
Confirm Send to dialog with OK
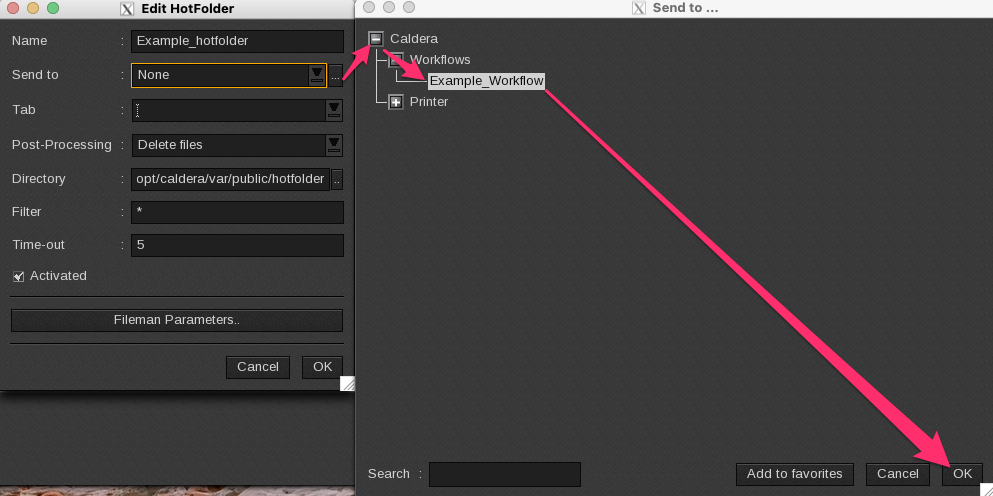tap(962, 474)
